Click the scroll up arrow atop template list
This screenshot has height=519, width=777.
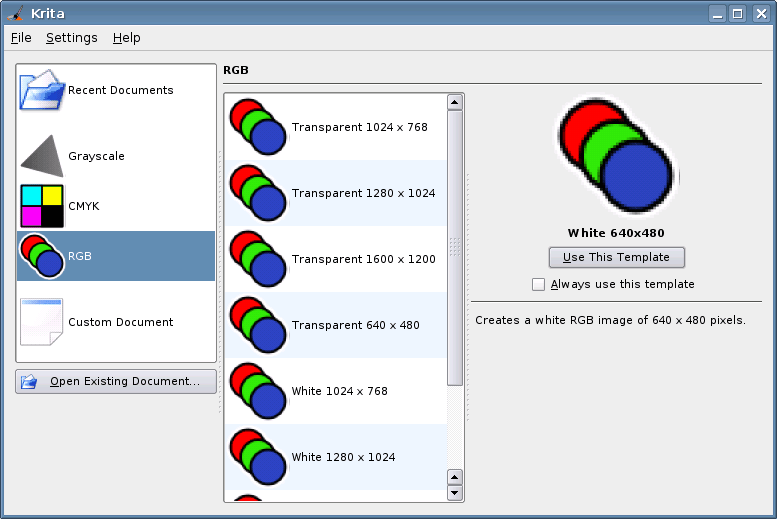point(455,103)
